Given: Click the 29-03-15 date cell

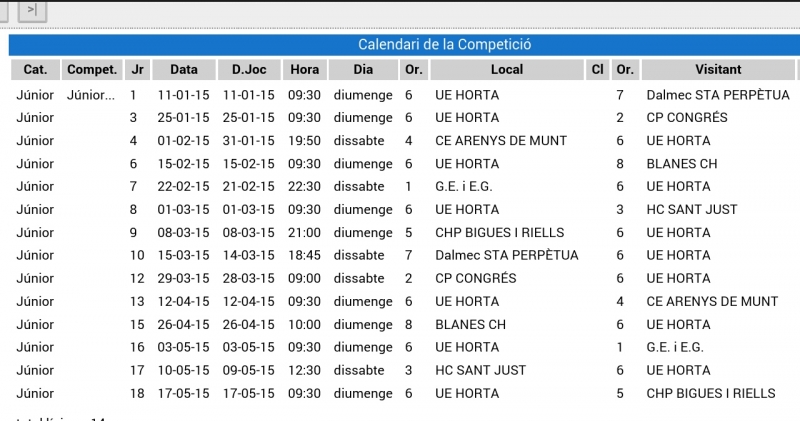Looking at the screenshot, I should click(x=184, y=279).
